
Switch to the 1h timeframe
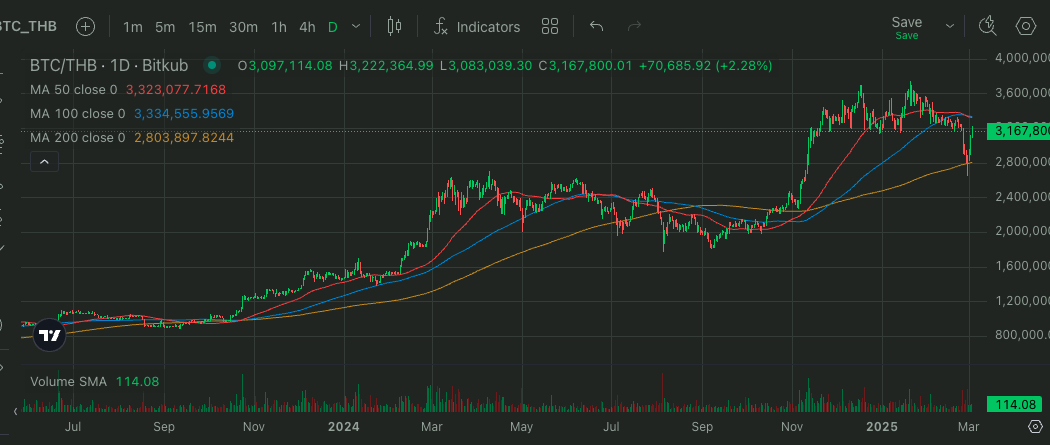pos(279,27)
